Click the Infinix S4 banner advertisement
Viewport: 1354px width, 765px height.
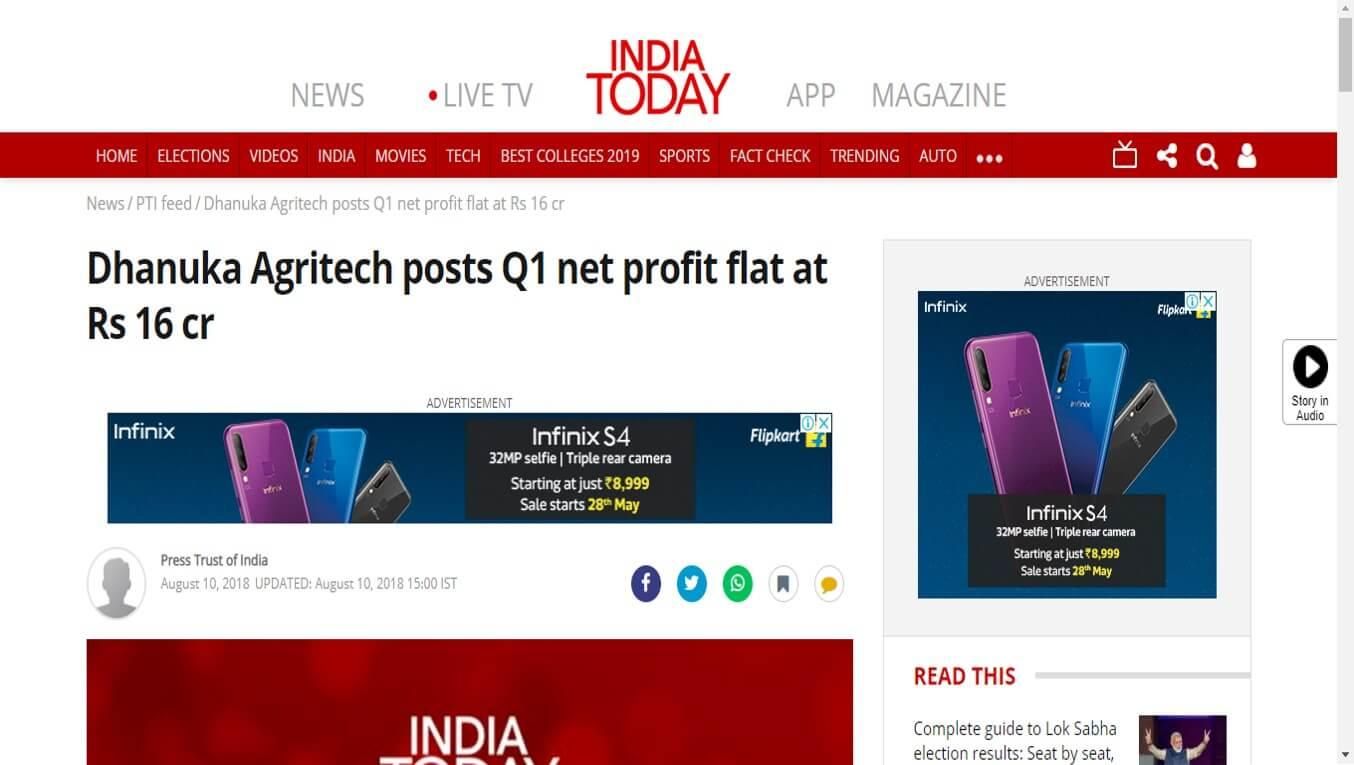pyautogui.click(x=469, y=468)
